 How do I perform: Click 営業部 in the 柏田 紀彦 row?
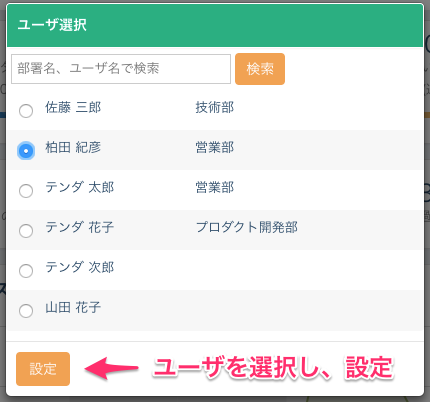(215, 148)
